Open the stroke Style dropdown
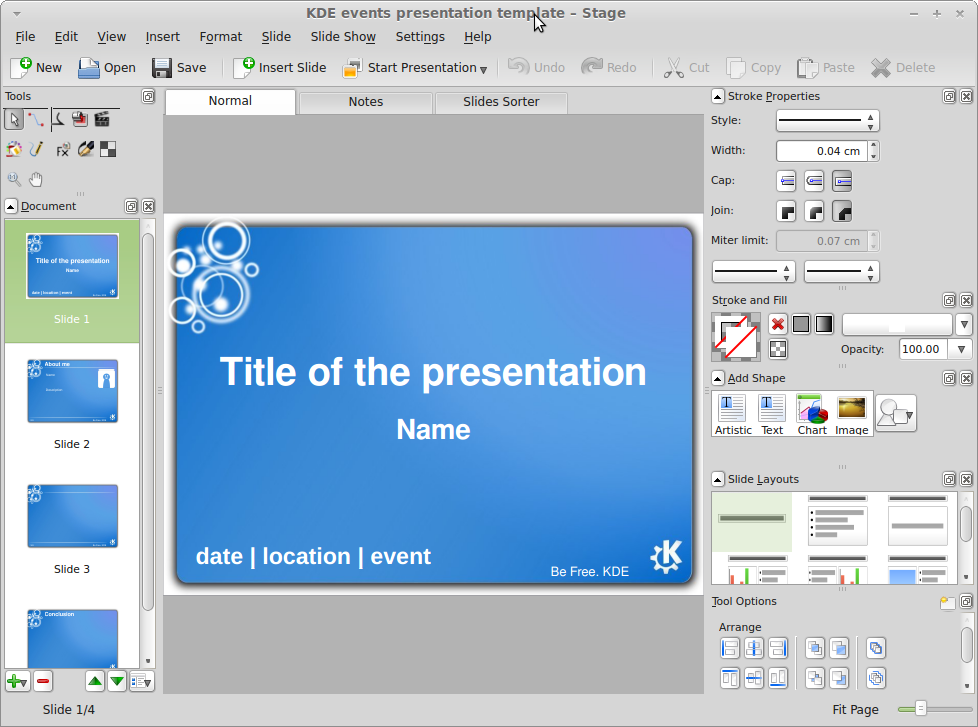 pos(827,121)
